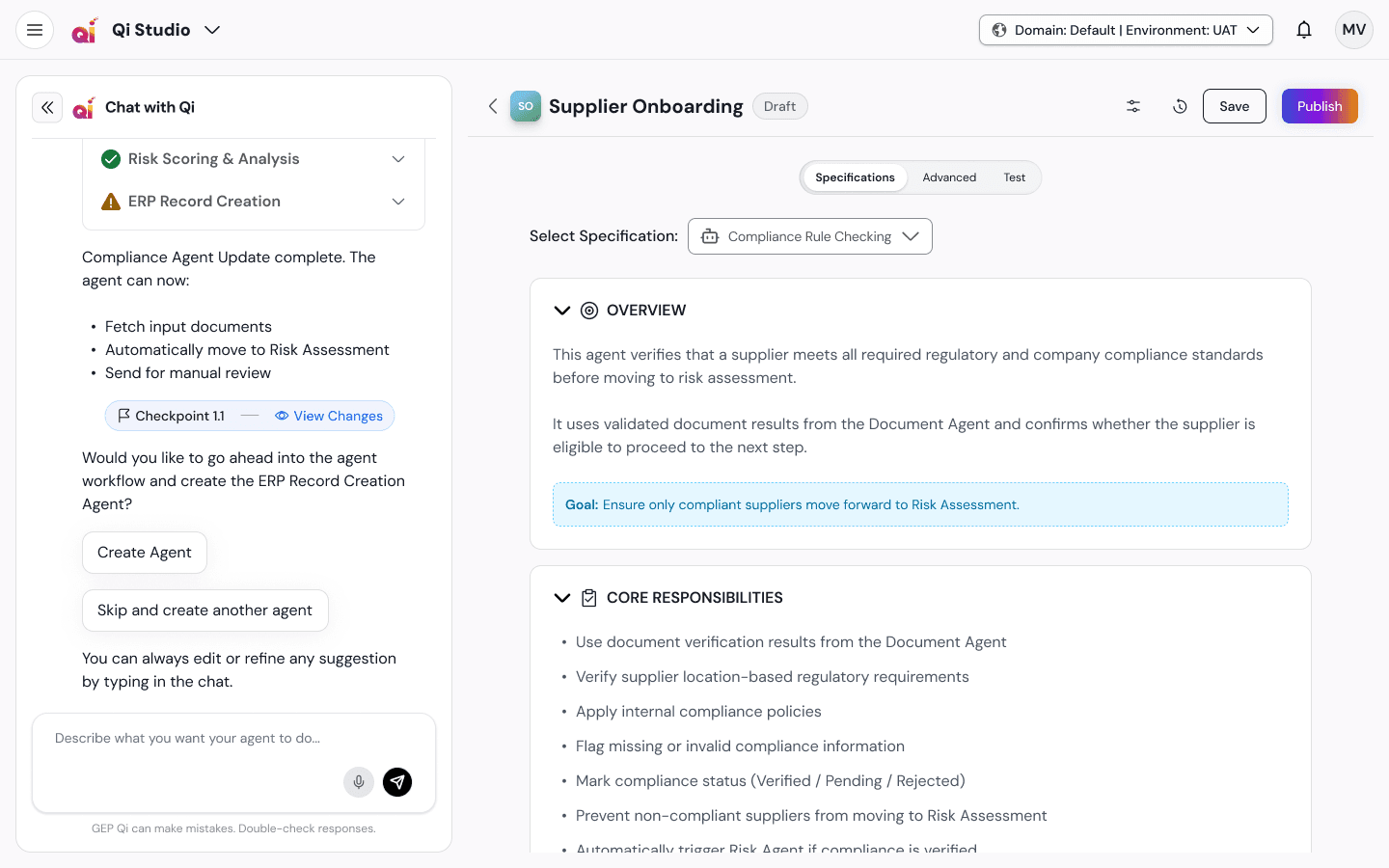The image size is (1389, 868).
Task: Switch to the Advanced tab
Action: [x=949, y=177]
